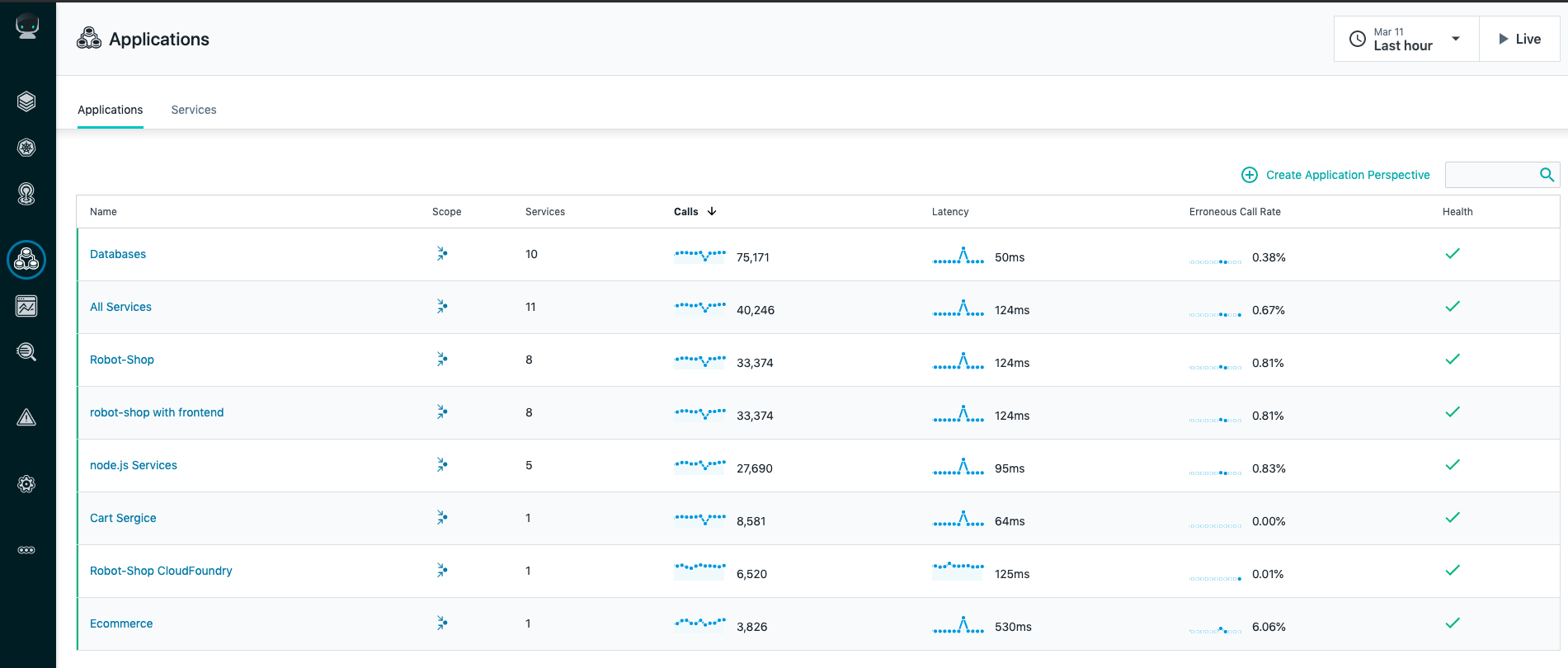This screenshot has width=1568, height=668.
Task: Sort by the Calls column arrow
Action: (712, 212)
